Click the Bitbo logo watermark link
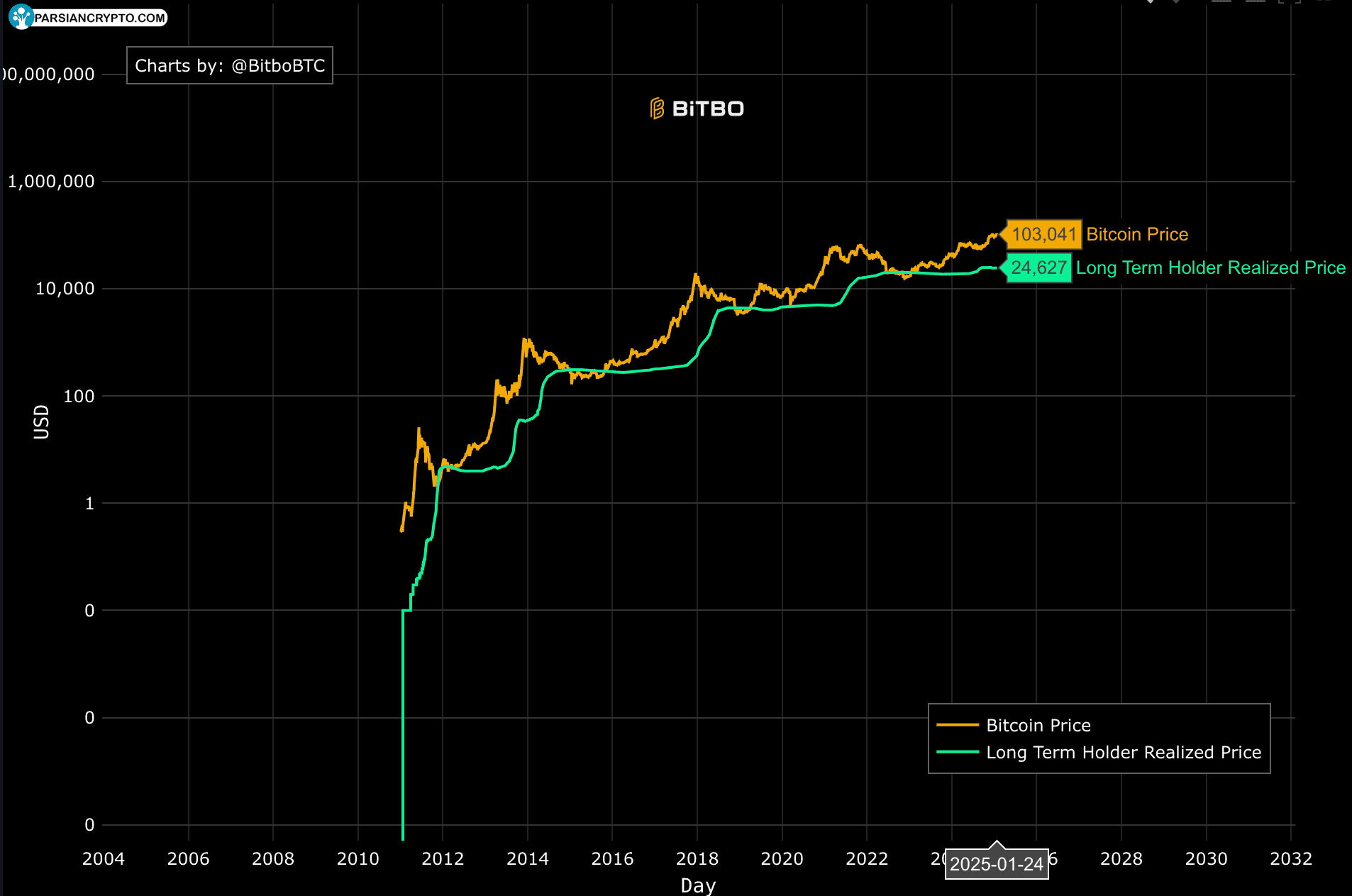The image size is (1352, 896). click(697, 109)
